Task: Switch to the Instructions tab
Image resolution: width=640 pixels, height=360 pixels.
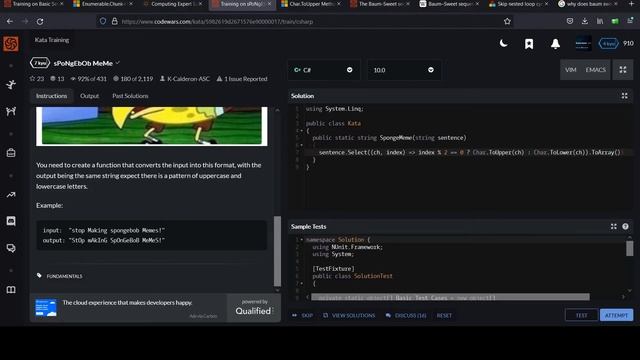Action: (x=51, y=96)
